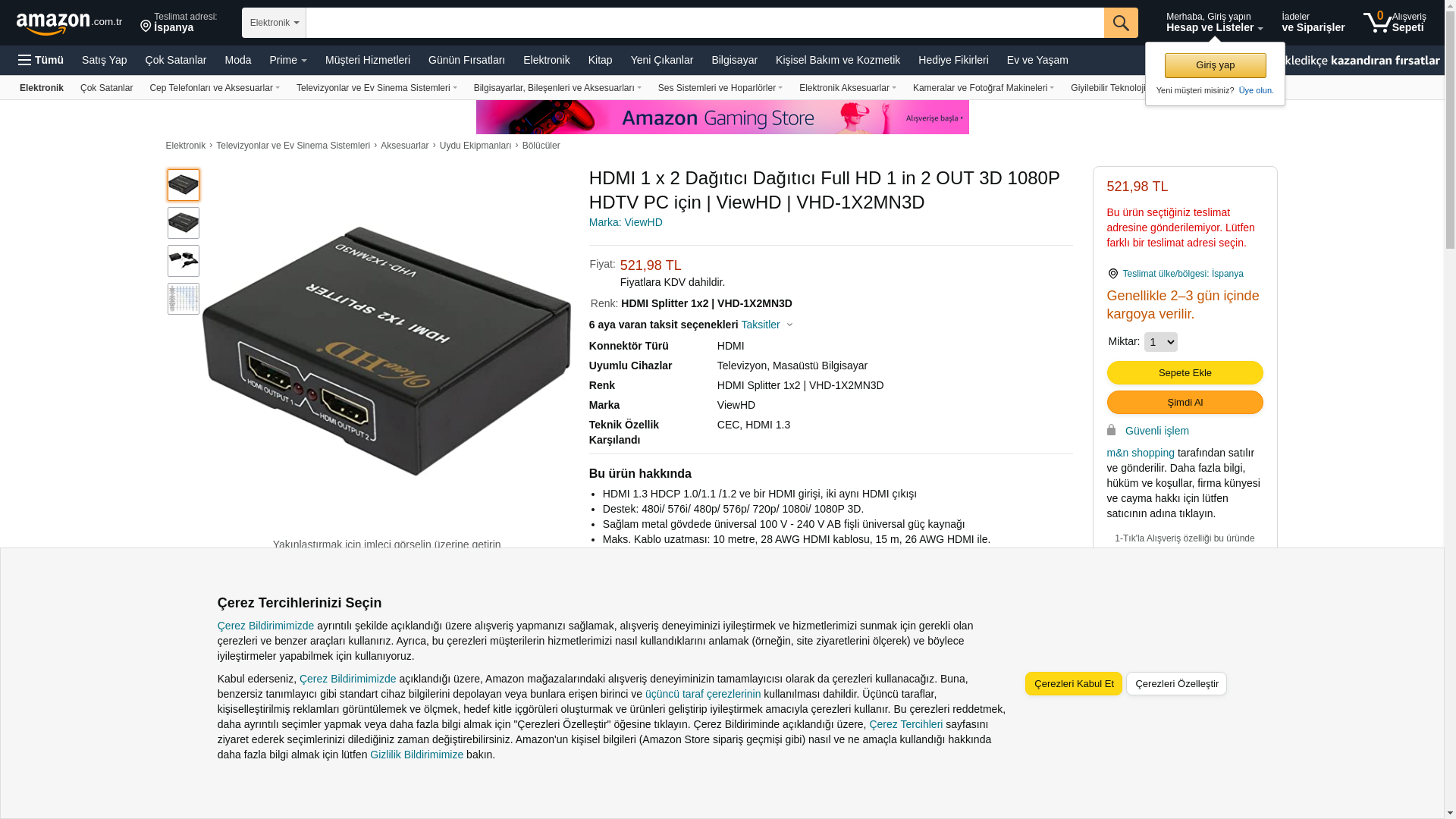The image size is (1456, 819).
Task: Open the Elektronik search category dropdown
Action: pyautogui.click(x=274, y=23)
